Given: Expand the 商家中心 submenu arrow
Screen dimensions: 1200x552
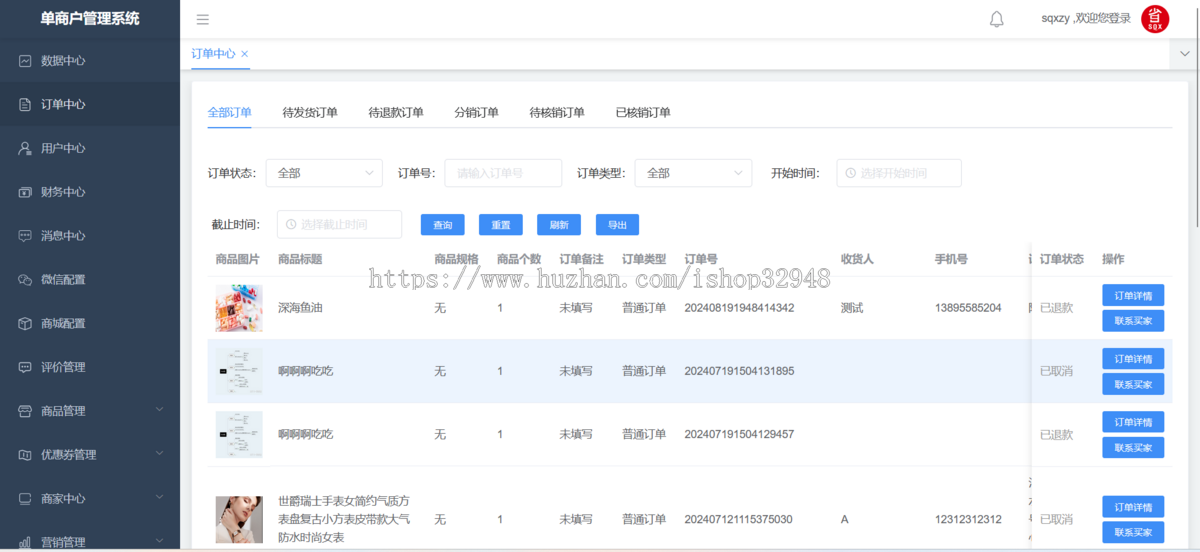Looking at the screenshot, I should (x=160, y=498).
